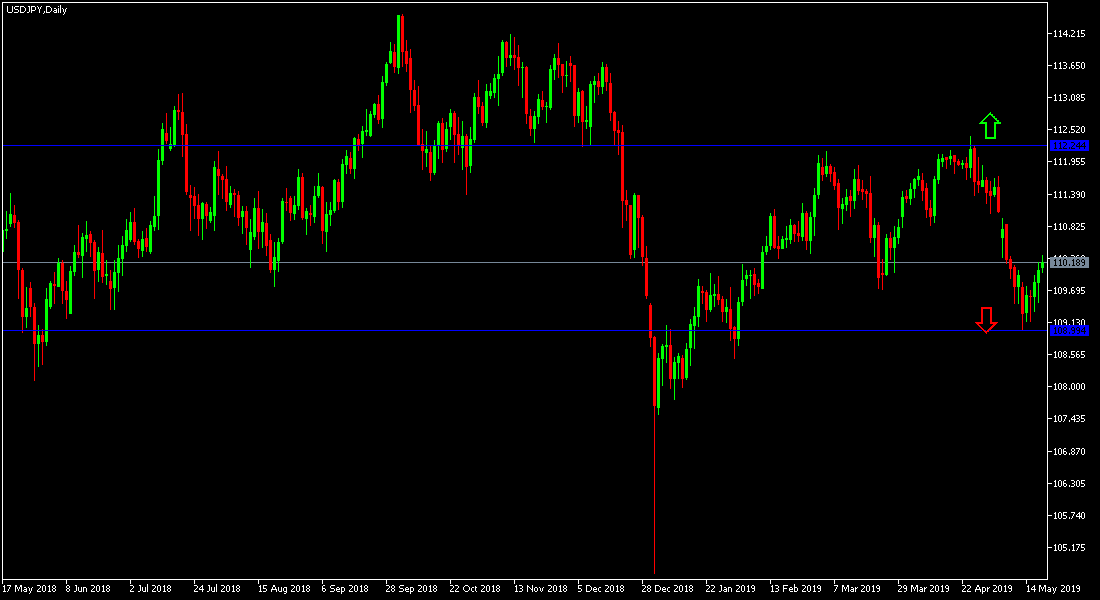Viewport: 1100px width, 600px height.
Task: Click the 17 May 2018 date label
Action: click(32, 589)
